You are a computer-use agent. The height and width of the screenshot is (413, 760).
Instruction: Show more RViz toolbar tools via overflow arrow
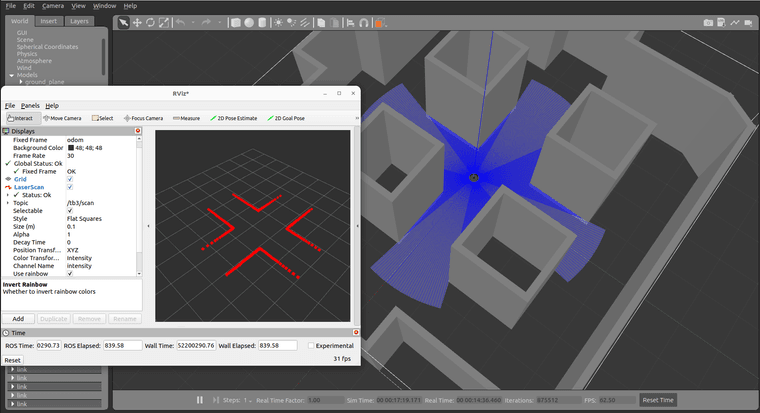(357, 118)
